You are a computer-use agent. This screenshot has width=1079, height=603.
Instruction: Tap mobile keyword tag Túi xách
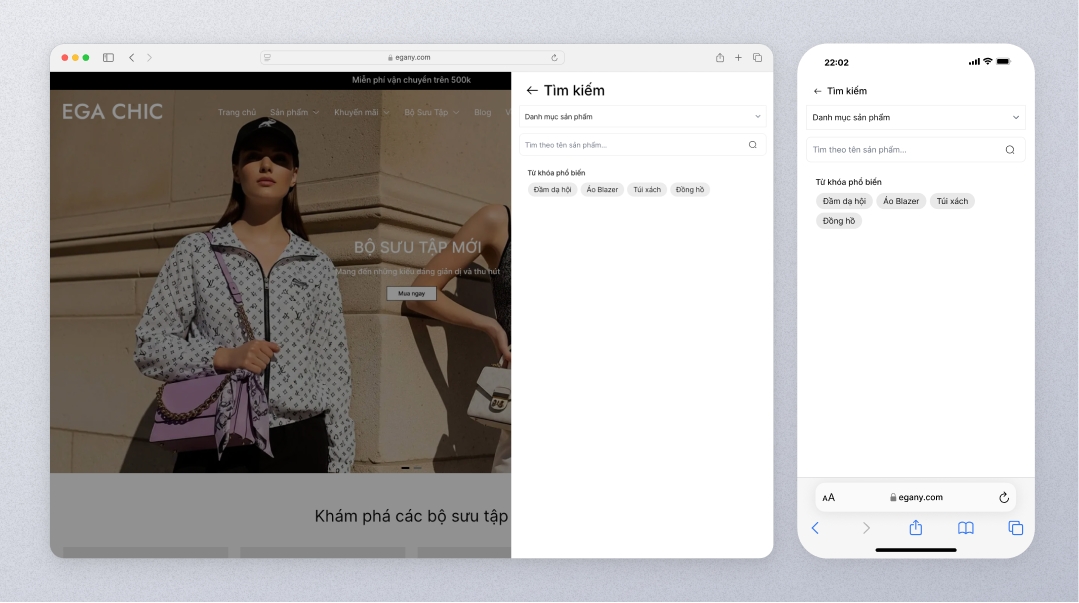pyautogui.click(x=951, y=201)
